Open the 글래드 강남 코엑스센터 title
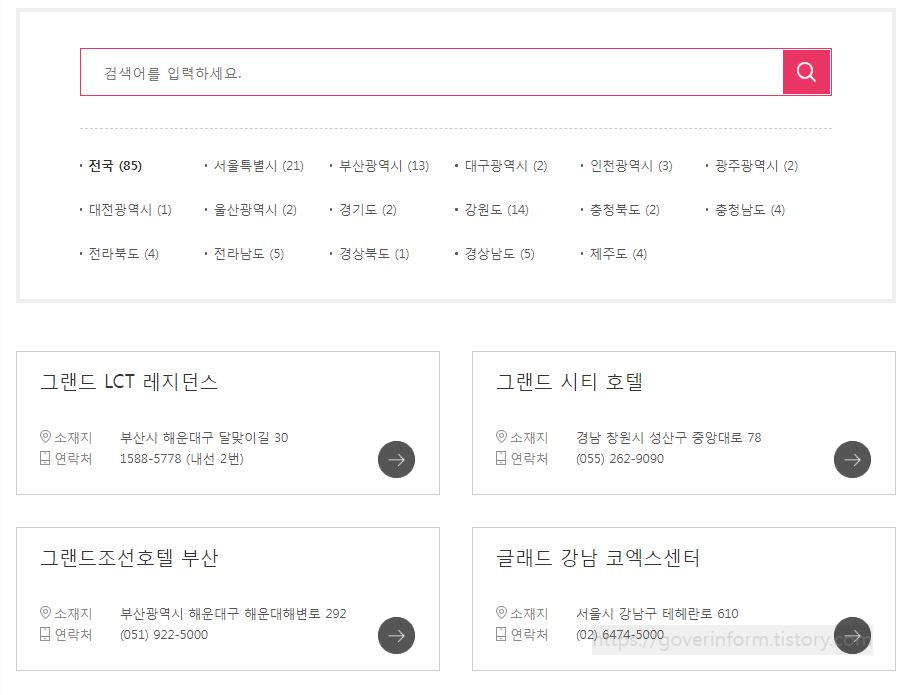Screen dimensions: 913x695 coord(597,558)
